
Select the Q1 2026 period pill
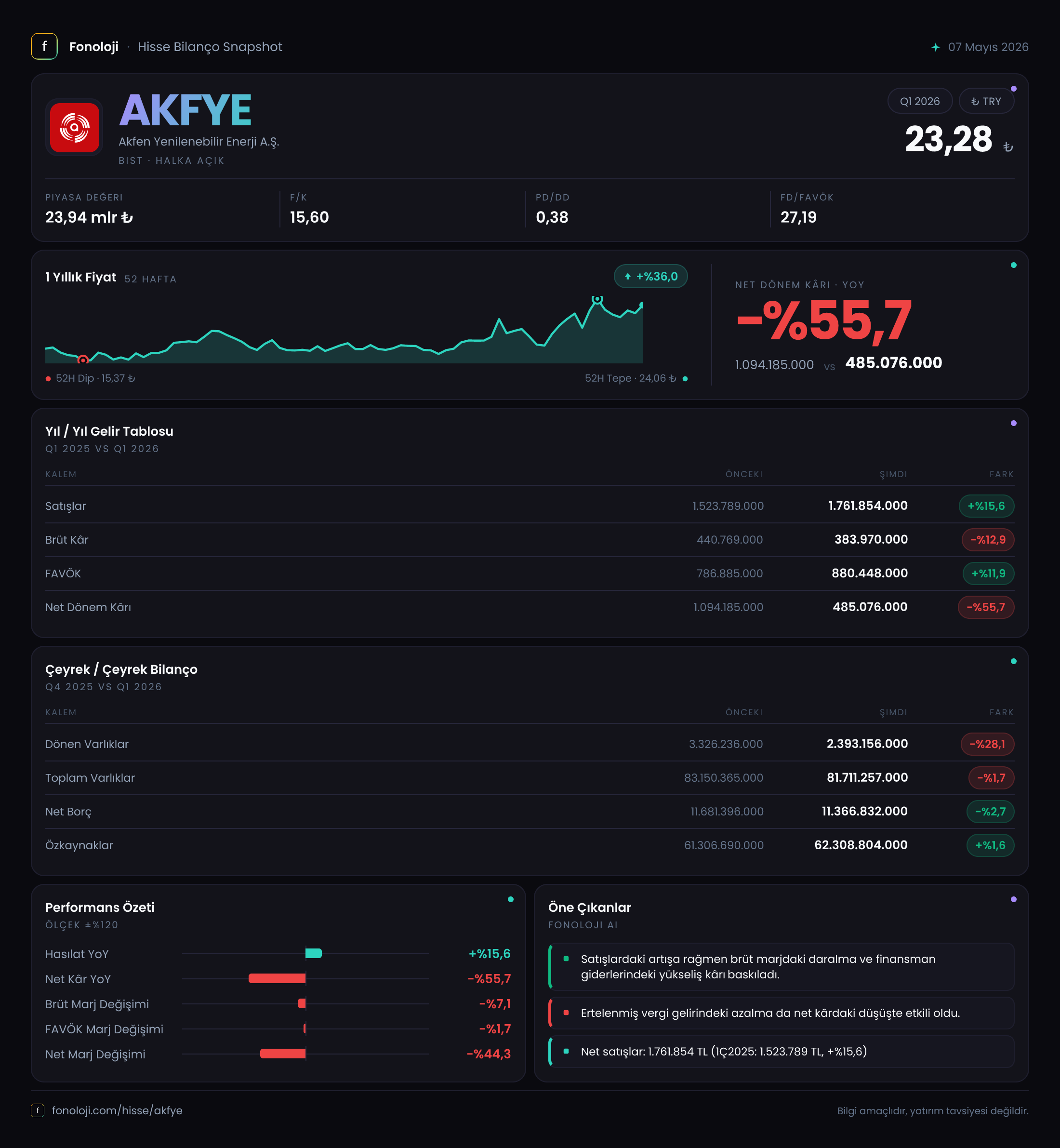pos(919,101)
